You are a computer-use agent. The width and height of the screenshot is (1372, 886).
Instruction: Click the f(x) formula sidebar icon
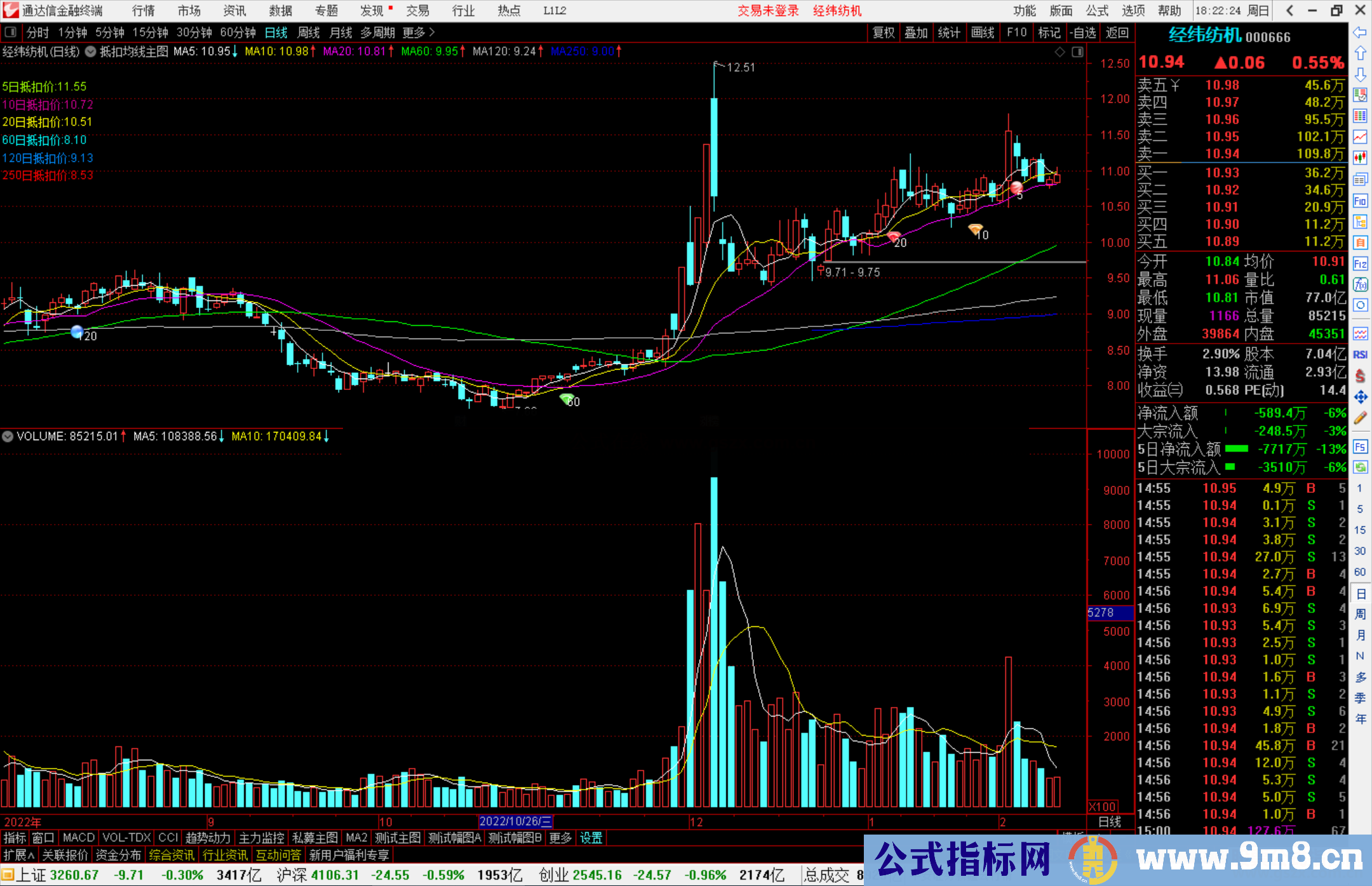[x=1360, y=285]
